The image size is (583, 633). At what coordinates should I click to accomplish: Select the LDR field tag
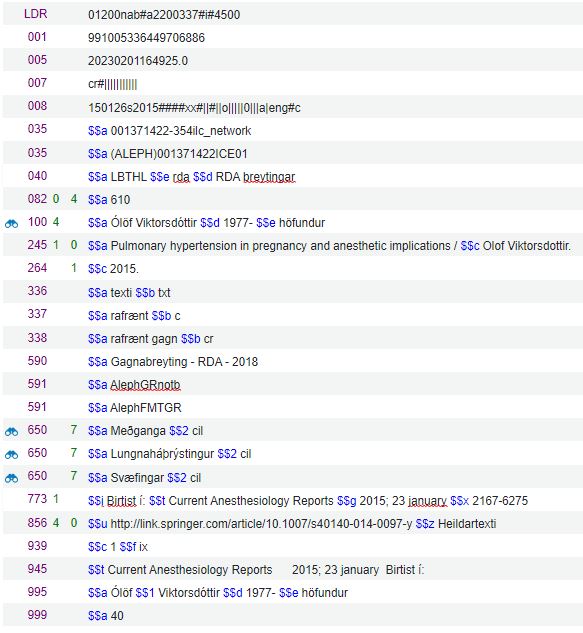pos(36,14)
